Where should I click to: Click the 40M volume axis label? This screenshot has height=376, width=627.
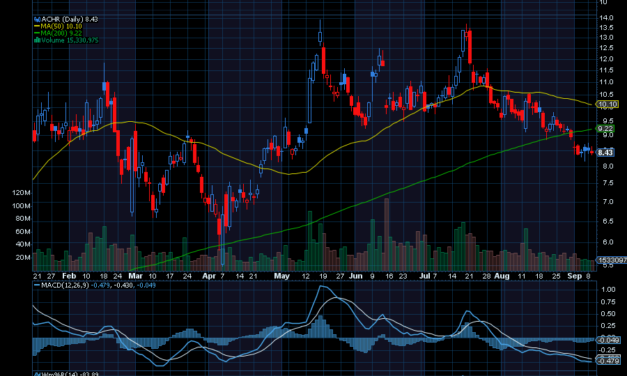[23, 244]
